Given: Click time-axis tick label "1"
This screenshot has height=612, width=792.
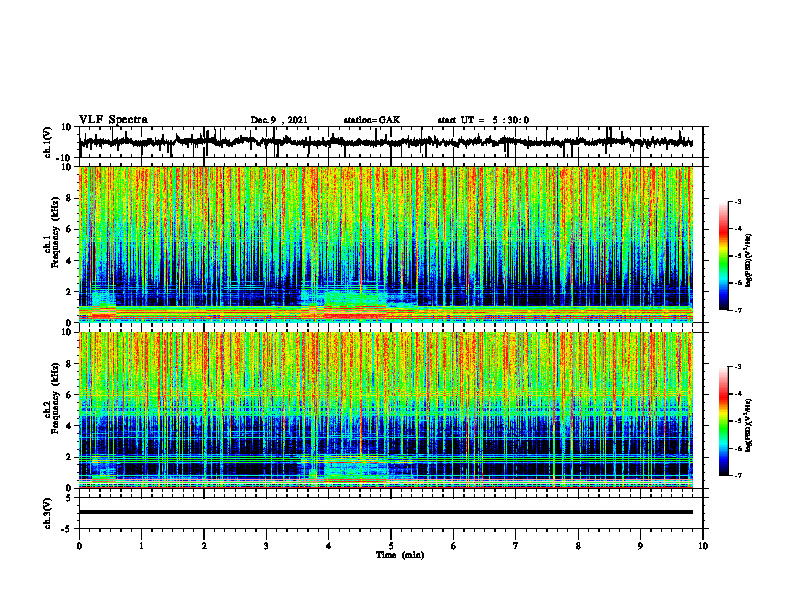Looking at the screenshot, I should [x=141, y=546].
